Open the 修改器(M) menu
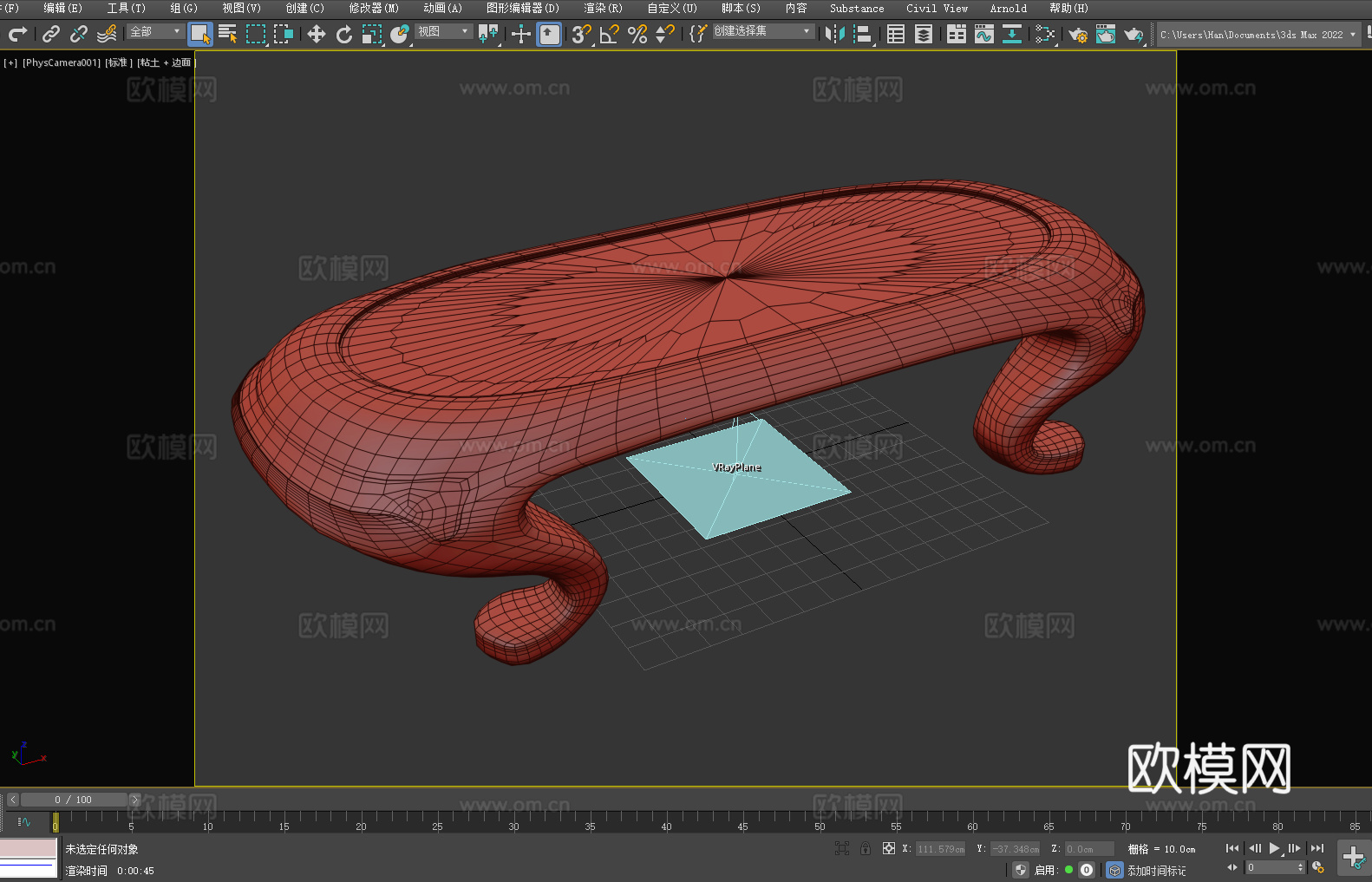Viewport: 1372px width, 882px height. [x=374, y=8]
